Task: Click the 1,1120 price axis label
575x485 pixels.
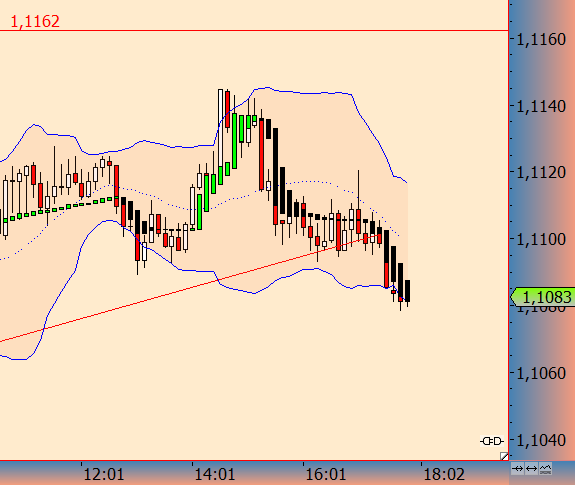Action: pyautogui.click(x=541, y=172)
